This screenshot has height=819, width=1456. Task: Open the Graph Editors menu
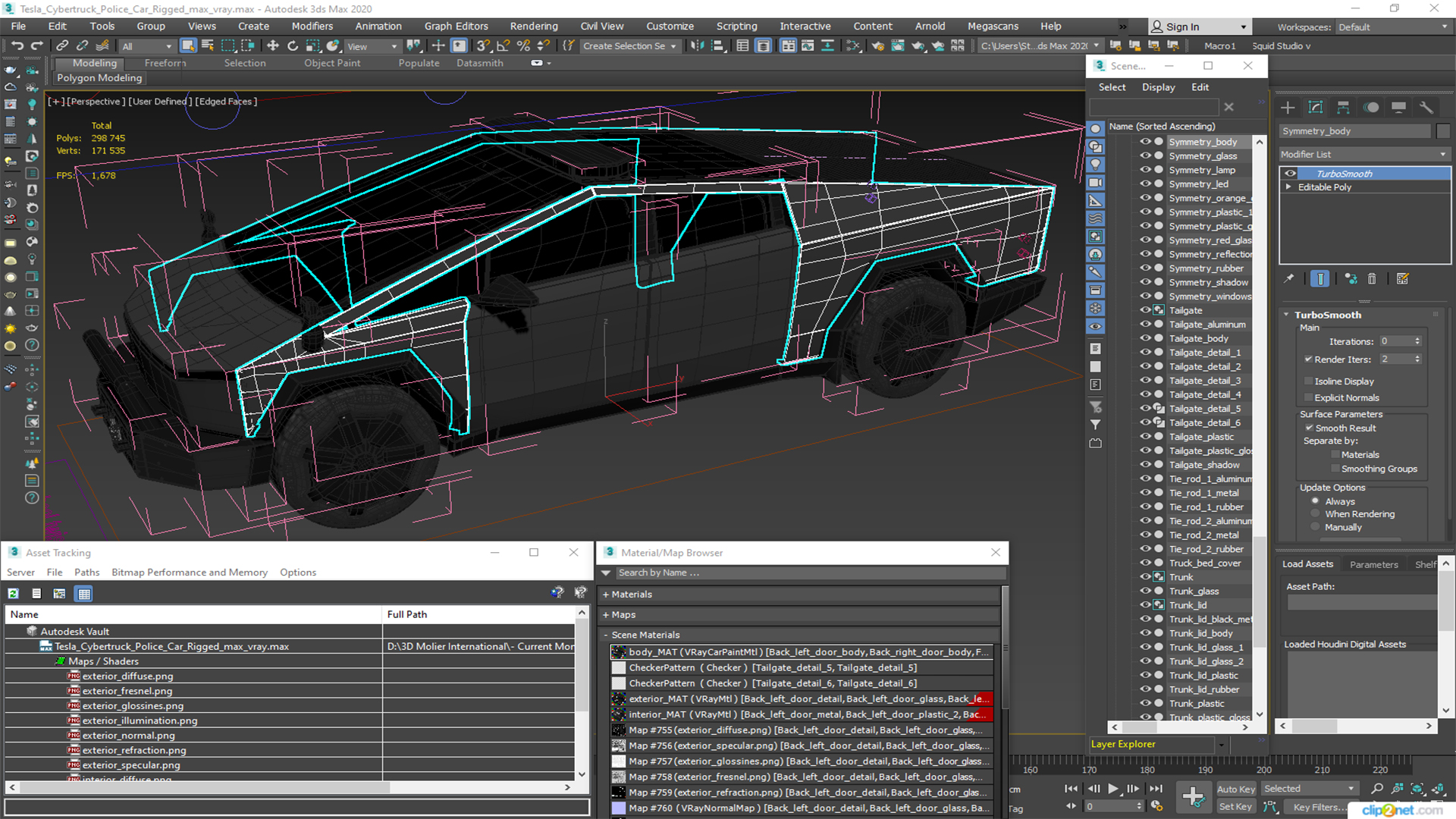tap(456, 26)
